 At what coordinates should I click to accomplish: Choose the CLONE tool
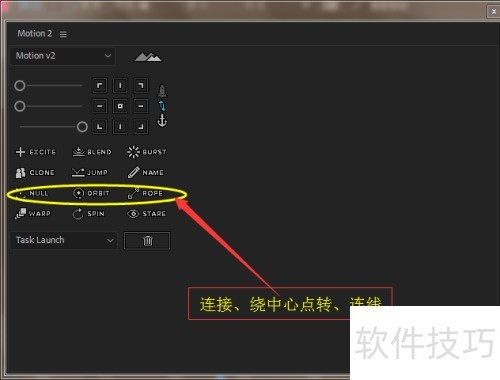tap(35, 173)
